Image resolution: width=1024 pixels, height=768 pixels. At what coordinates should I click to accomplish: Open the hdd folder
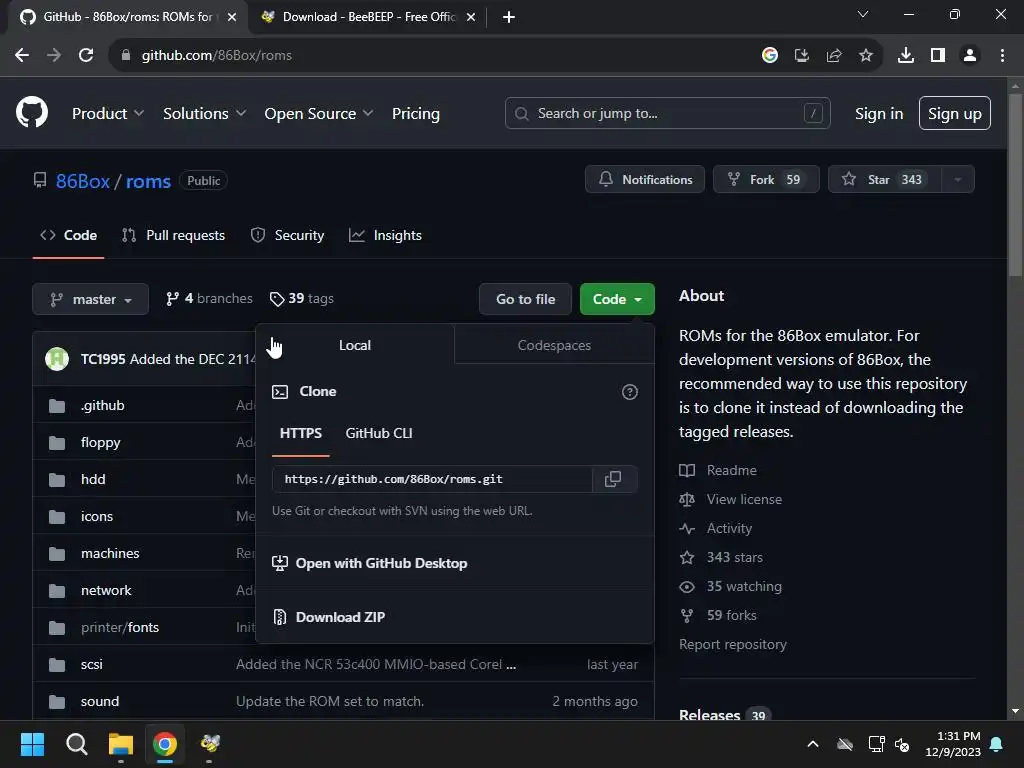(93, 479)
